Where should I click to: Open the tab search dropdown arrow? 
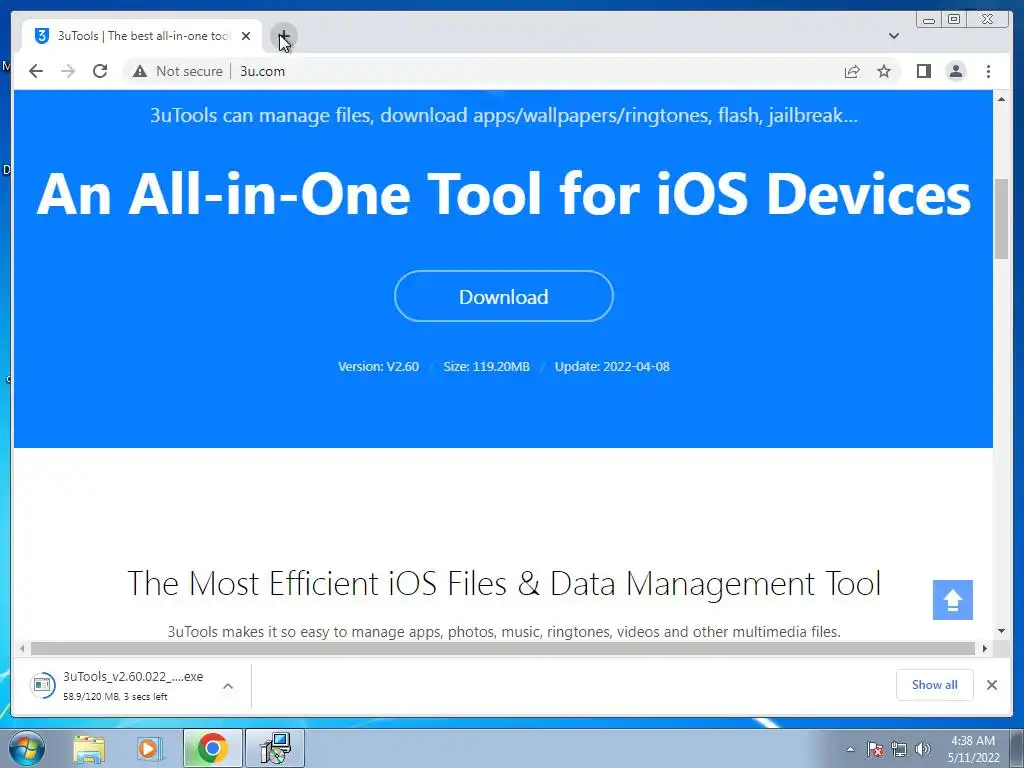(x=893, y=36)
